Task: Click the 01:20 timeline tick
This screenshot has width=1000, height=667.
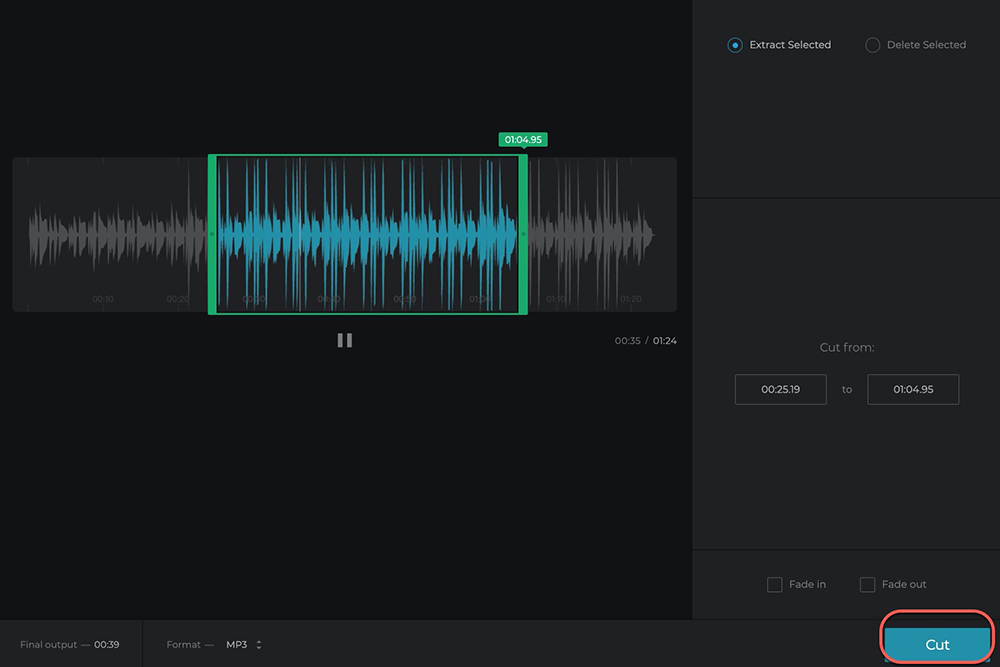Action: point(630,299)
